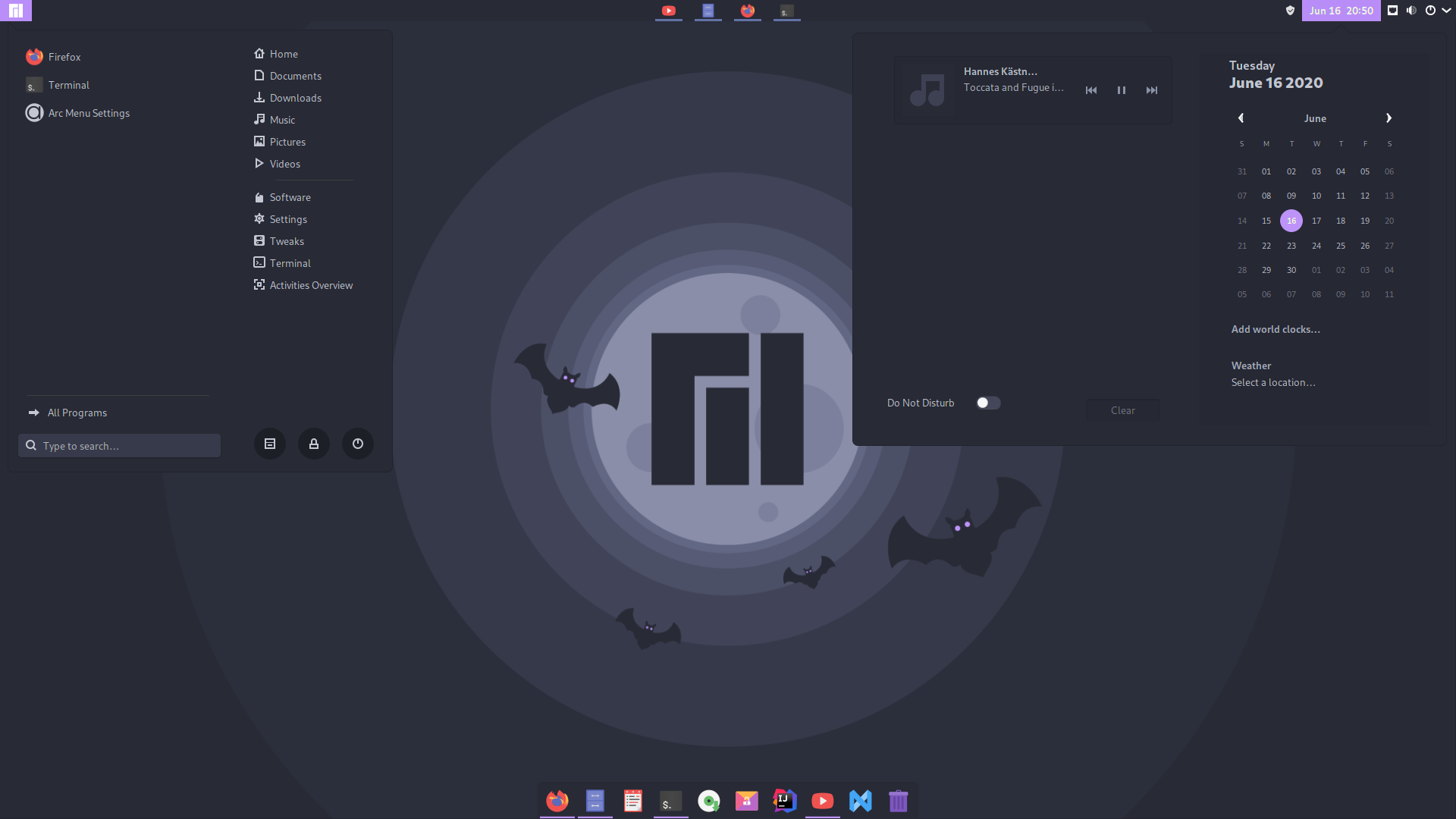1456x819 pixels.
Task: Open Terminal from the taskbar dock
Action: 670,800
